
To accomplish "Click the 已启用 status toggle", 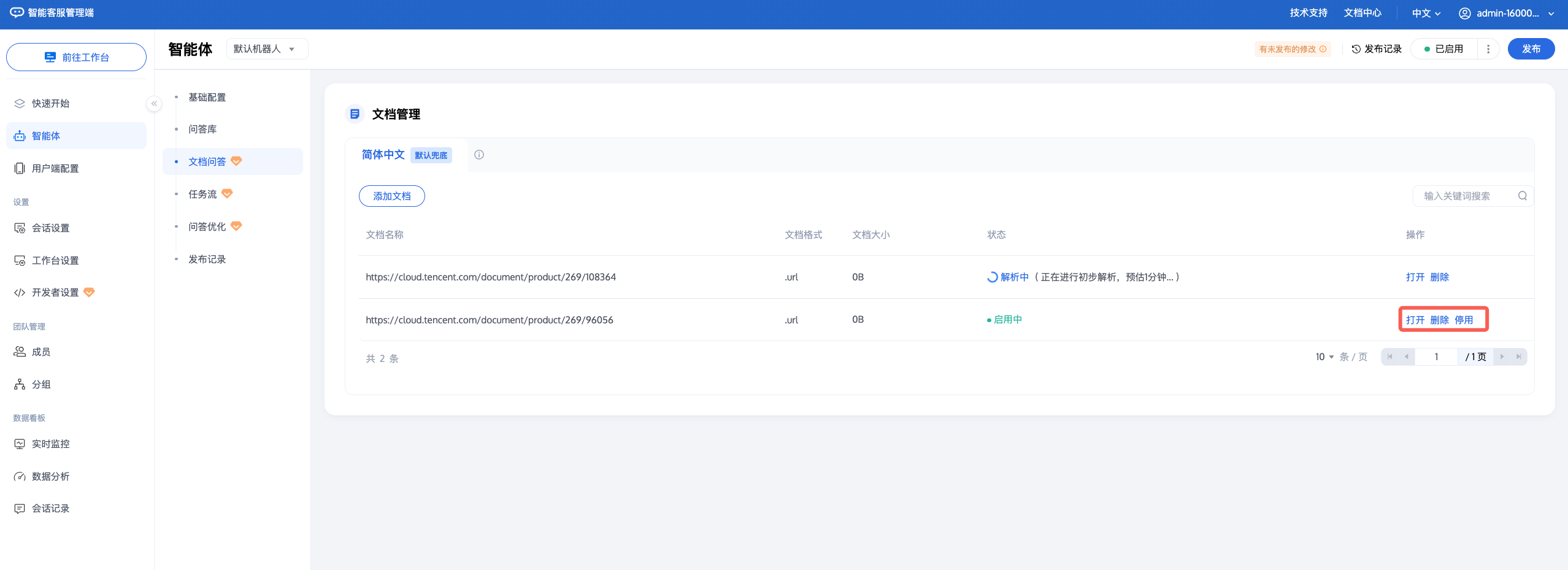I will (x=1443, y=49).
